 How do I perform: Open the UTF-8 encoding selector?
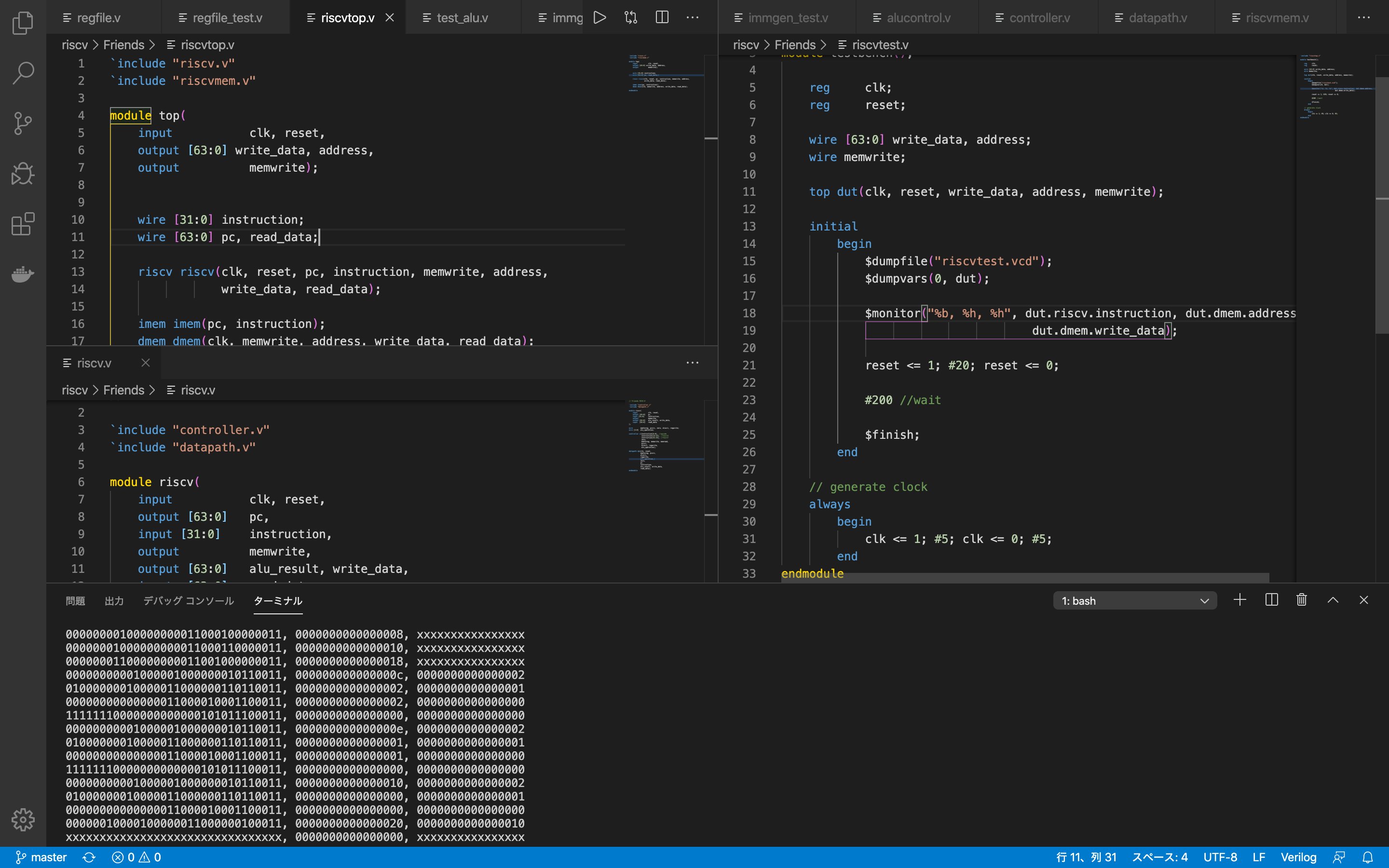tap(1220, 857)
